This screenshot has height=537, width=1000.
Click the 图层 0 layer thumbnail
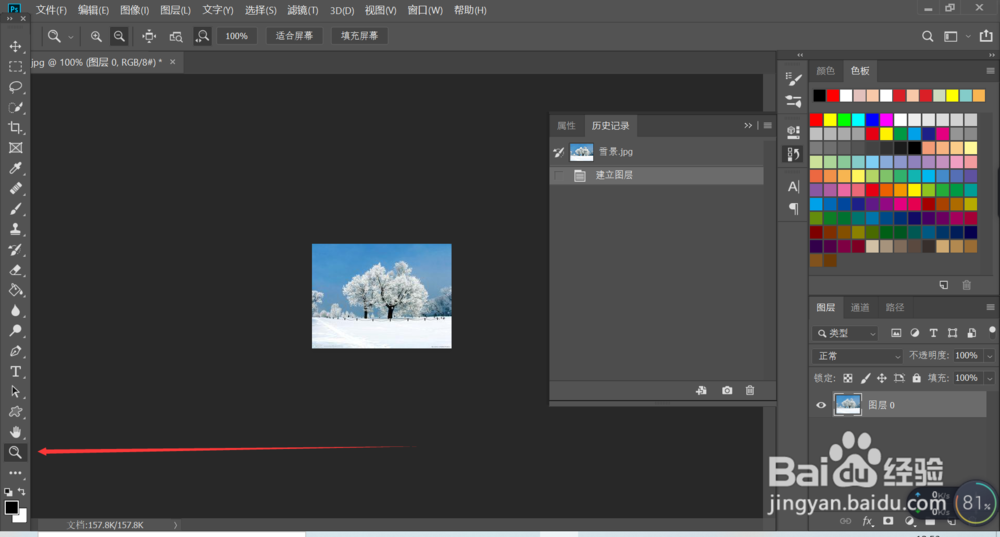[848, 405]
